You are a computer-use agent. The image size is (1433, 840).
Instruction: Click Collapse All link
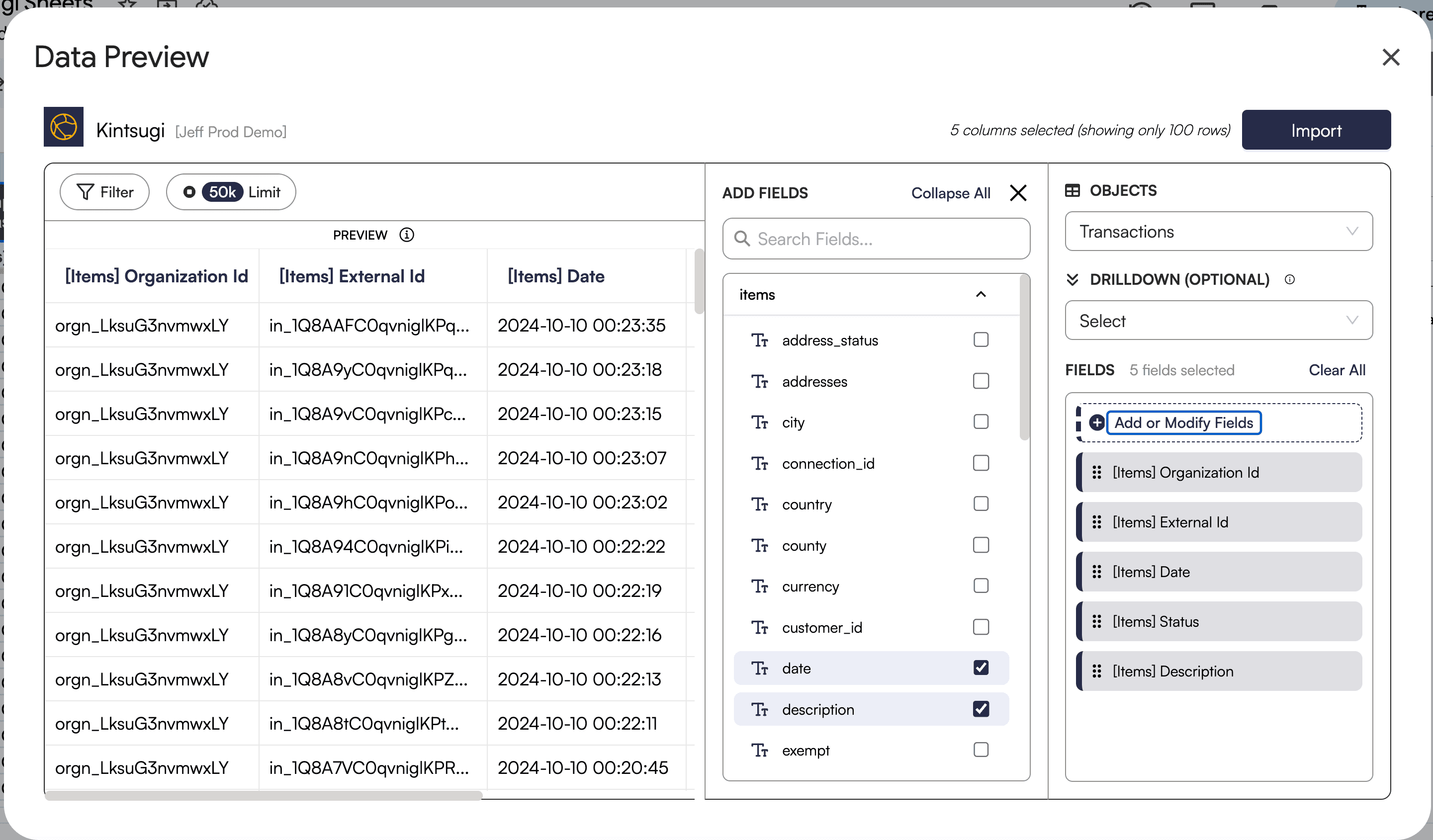(x=950, y=193)
